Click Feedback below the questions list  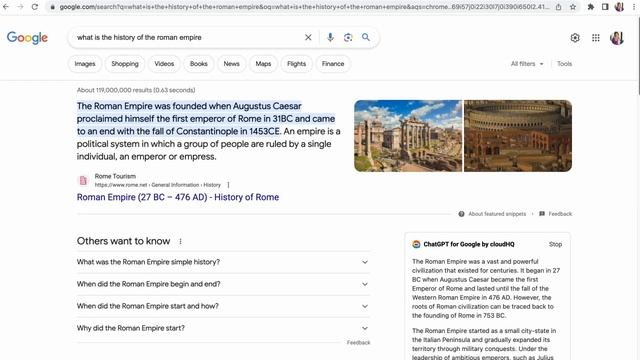(x=358, y=343)
